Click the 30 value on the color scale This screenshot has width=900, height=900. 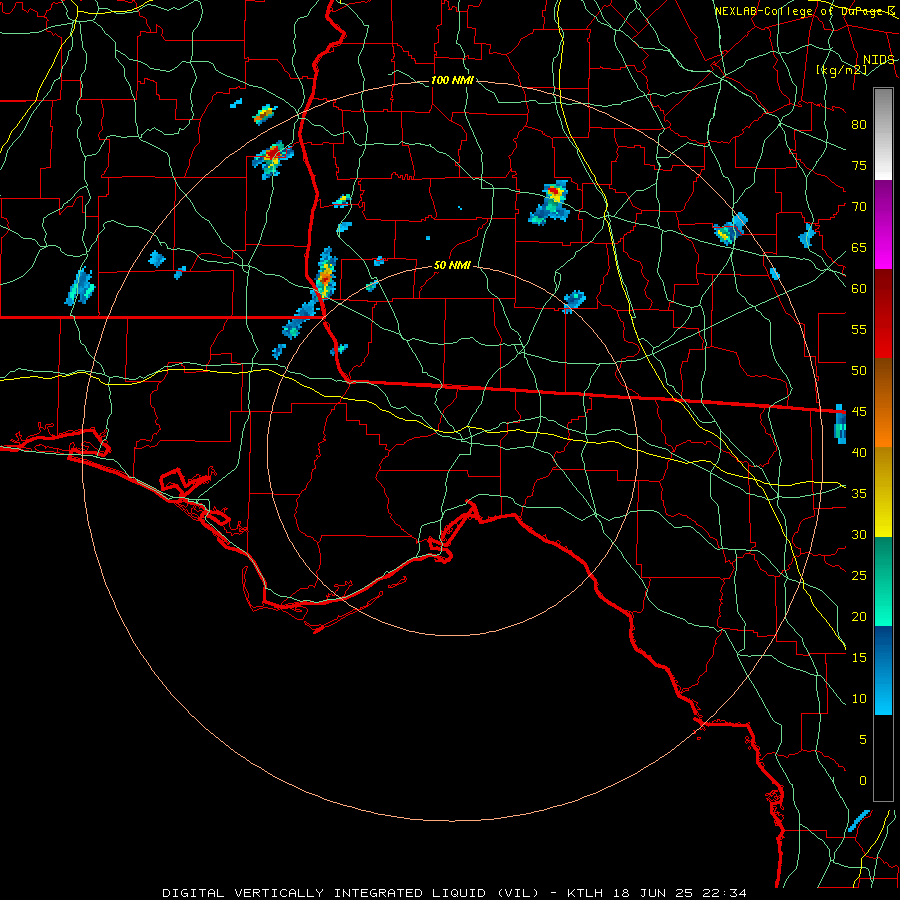point(859,534)
